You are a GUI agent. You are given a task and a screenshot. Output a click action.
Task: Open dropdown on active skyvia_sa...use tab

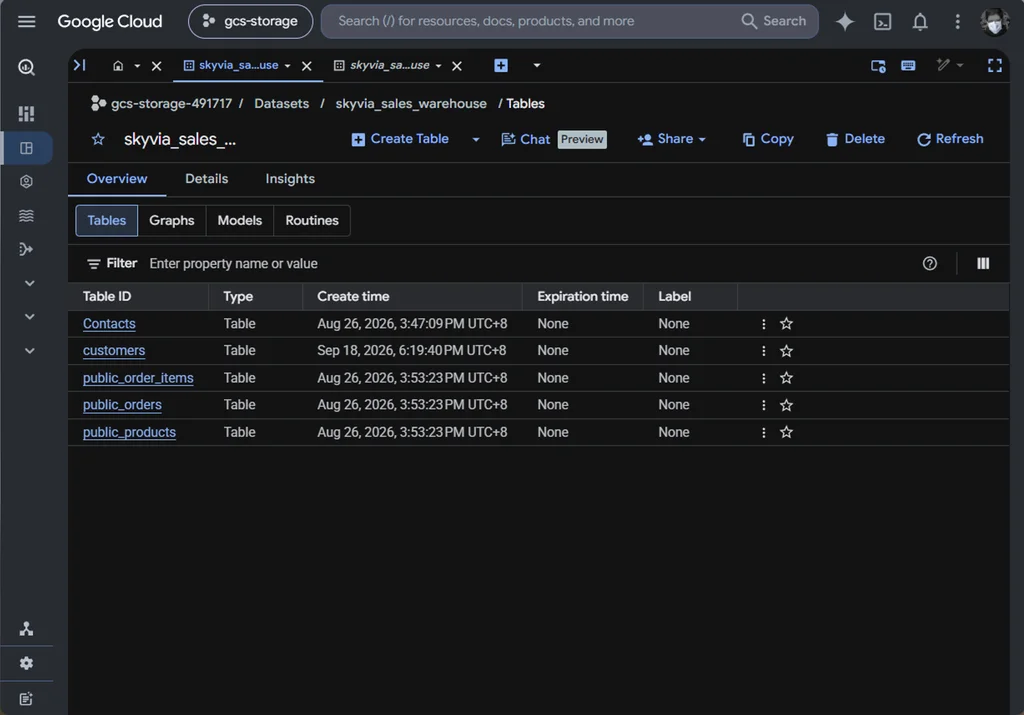click(287, 66)
